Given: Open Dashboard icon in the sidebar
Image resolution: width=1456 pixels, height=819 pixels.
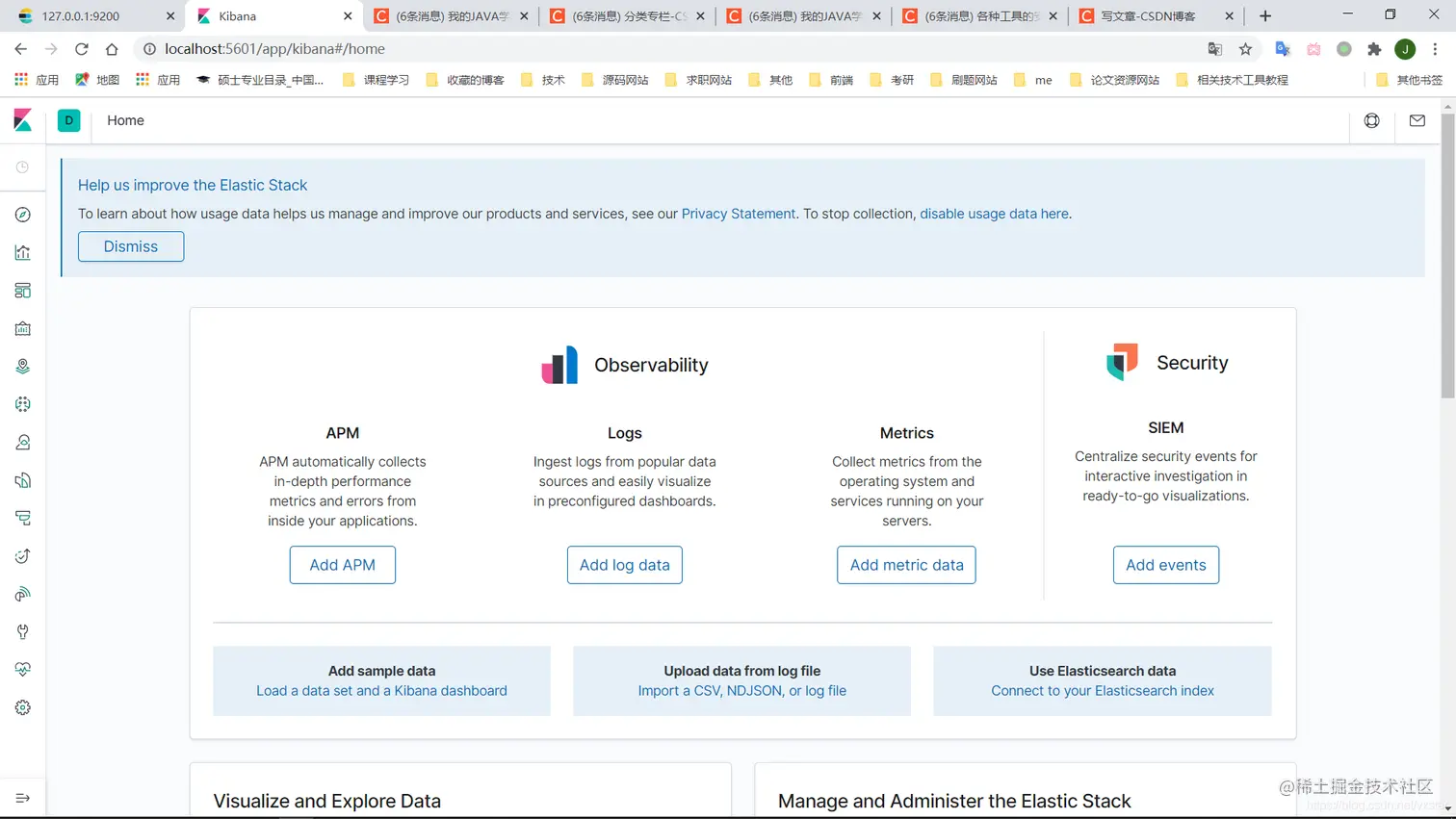Looking at the screenshot, I should [23, 291].
